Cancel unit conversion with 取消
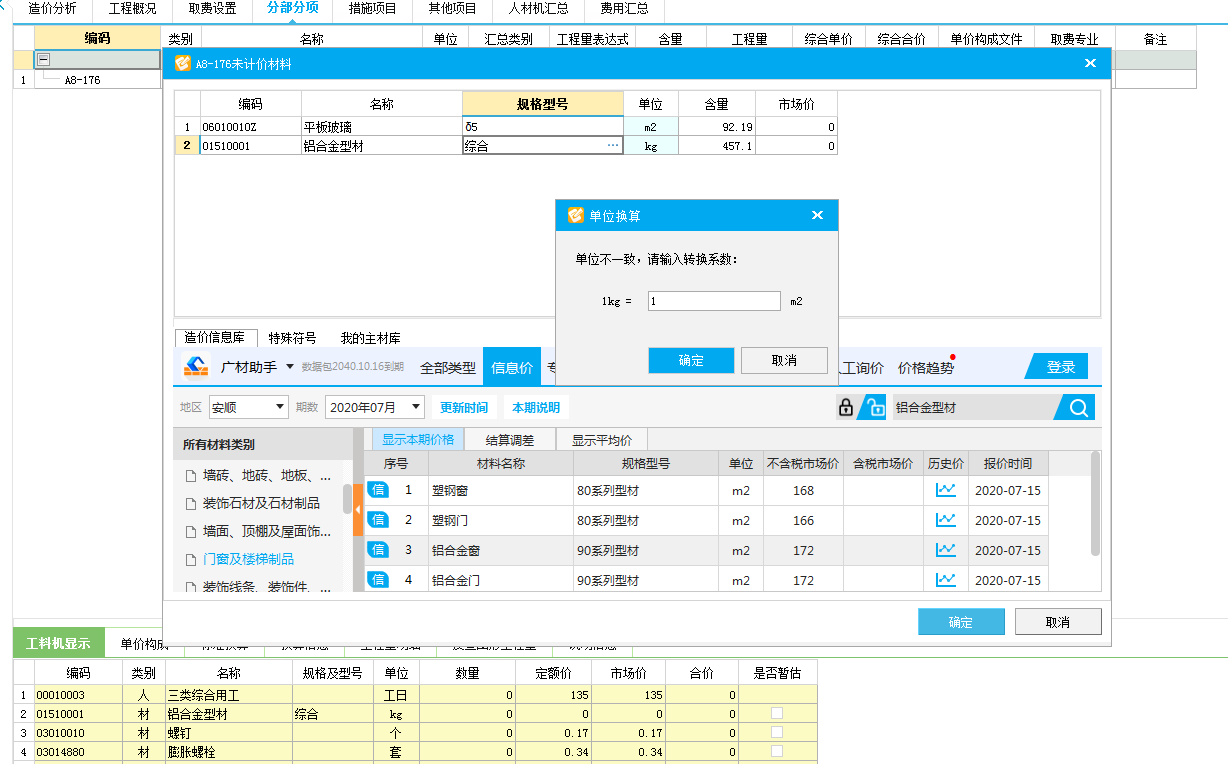This screenshot has width=1228, height=764. (x=784, y=360)
